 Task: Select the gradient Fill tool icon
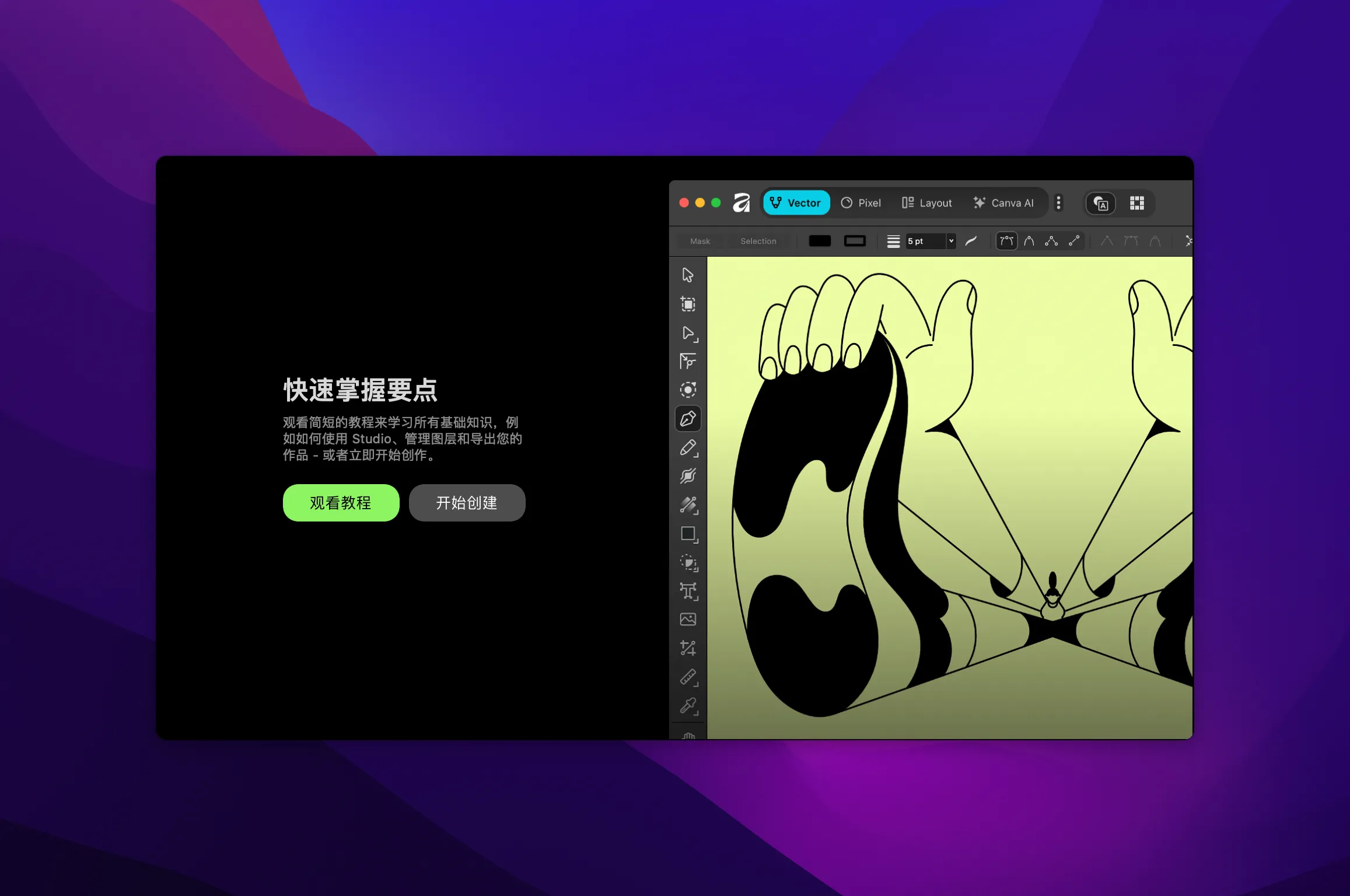688,505
